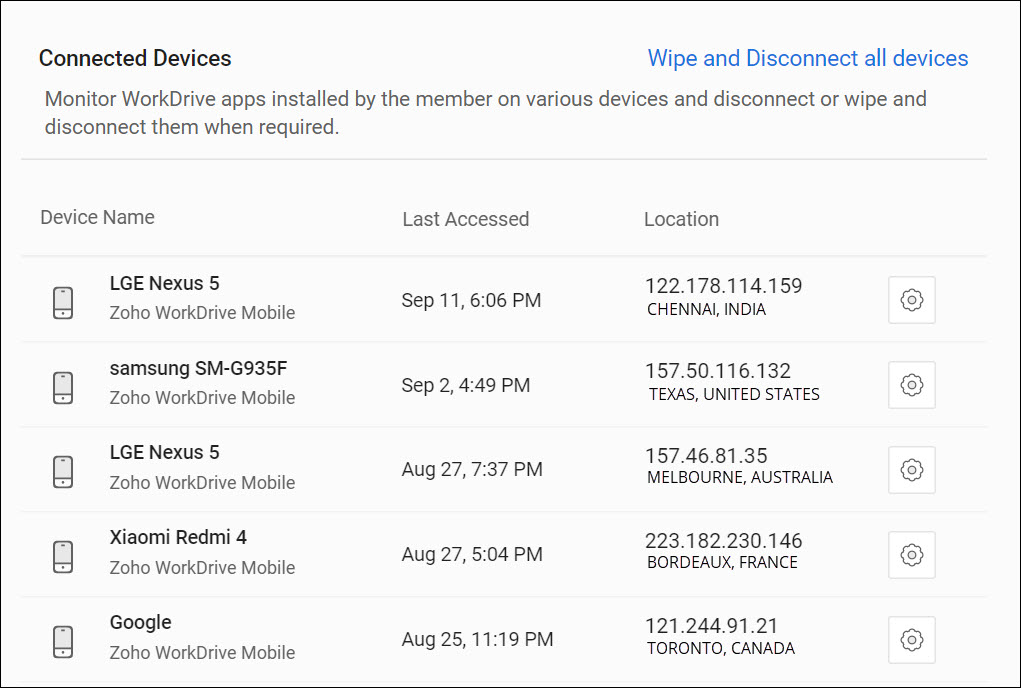Click IP address 122.178.114.159
This screenshot has width=1021, height=688.
[723, 286]
